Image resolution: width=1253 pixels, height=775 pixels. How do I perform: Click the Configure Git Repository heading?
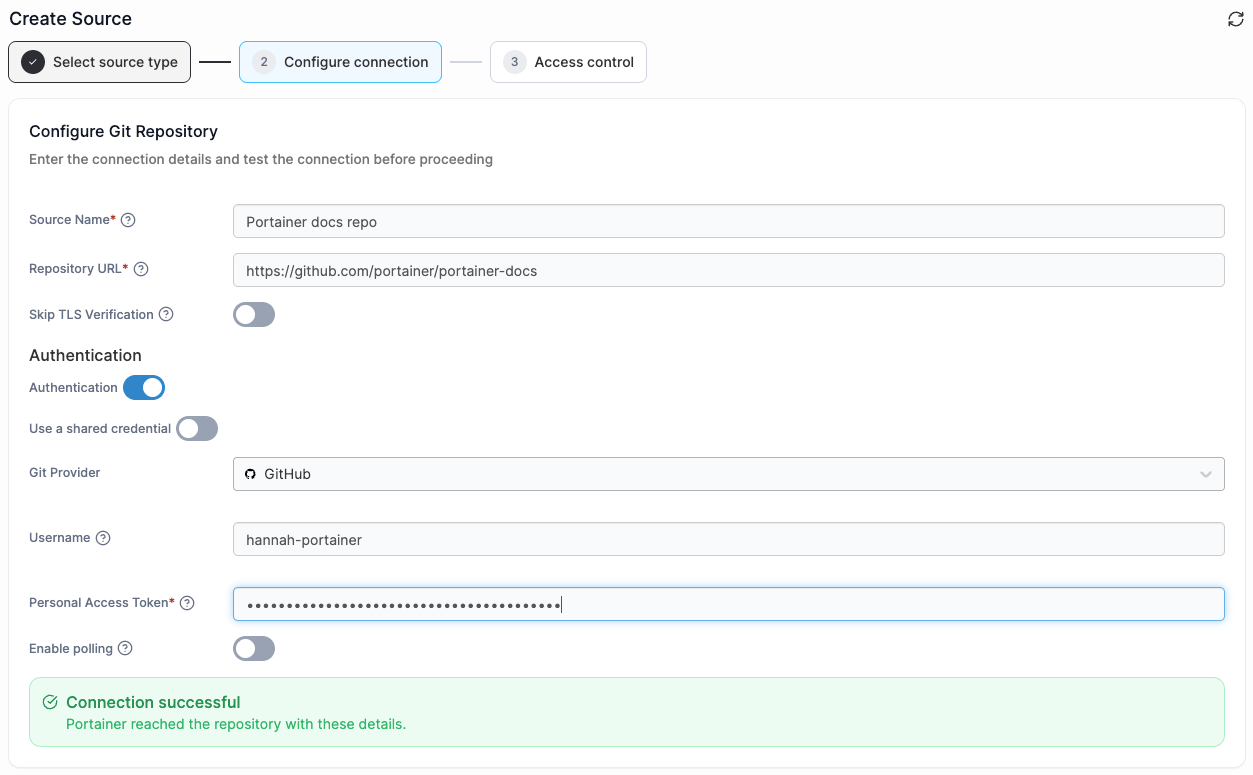tap(123, 131)
